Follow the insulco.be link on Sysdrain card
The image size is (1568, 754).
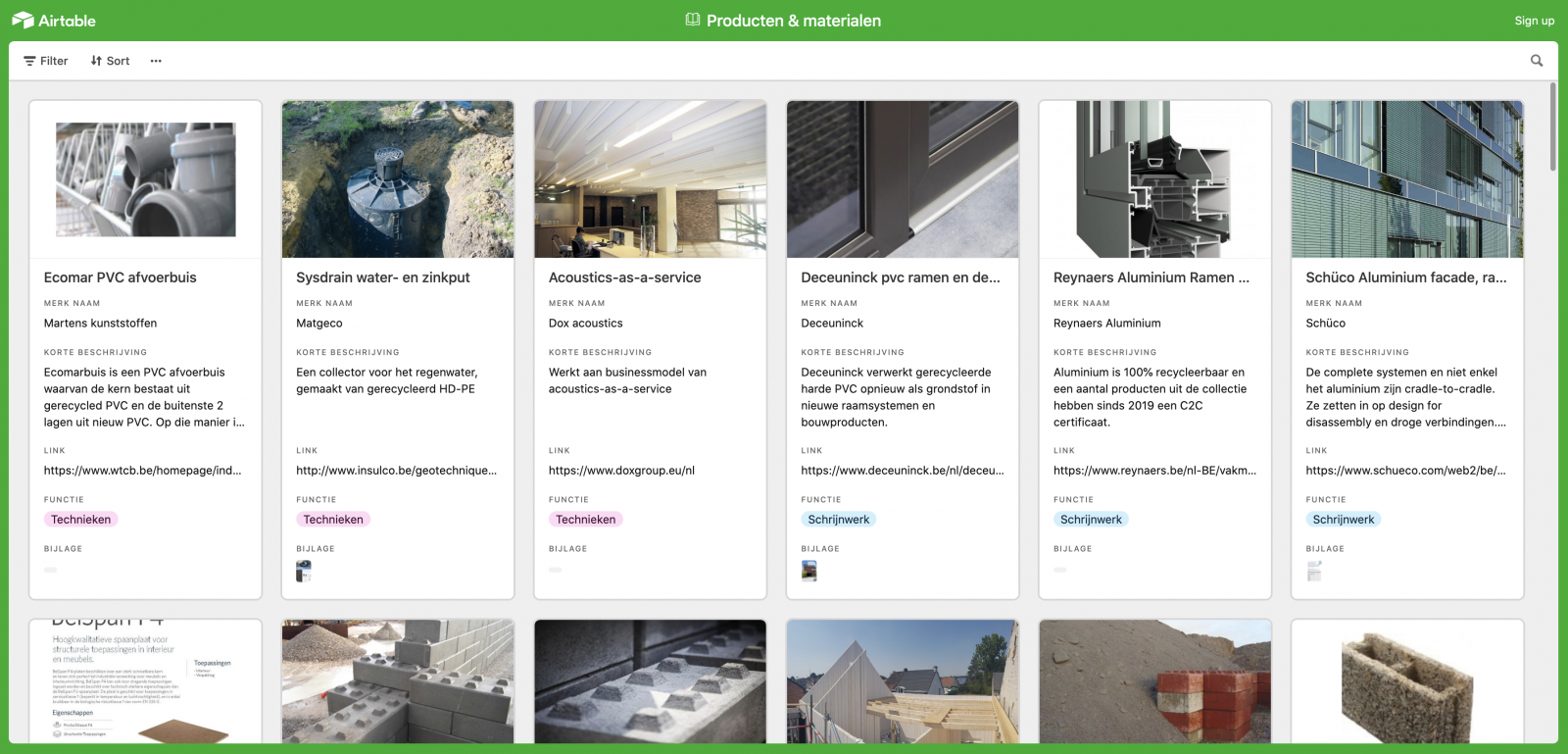click(x=397, y=471)
